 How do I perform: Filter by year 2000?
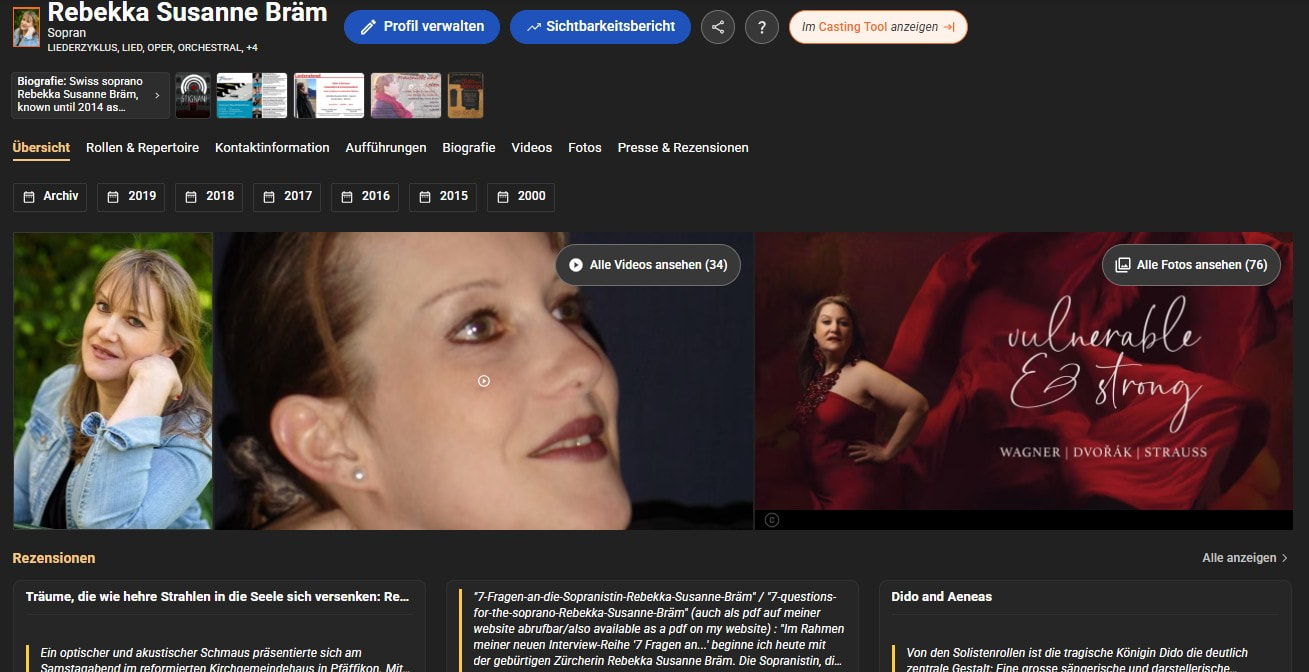tap(521, 197)
